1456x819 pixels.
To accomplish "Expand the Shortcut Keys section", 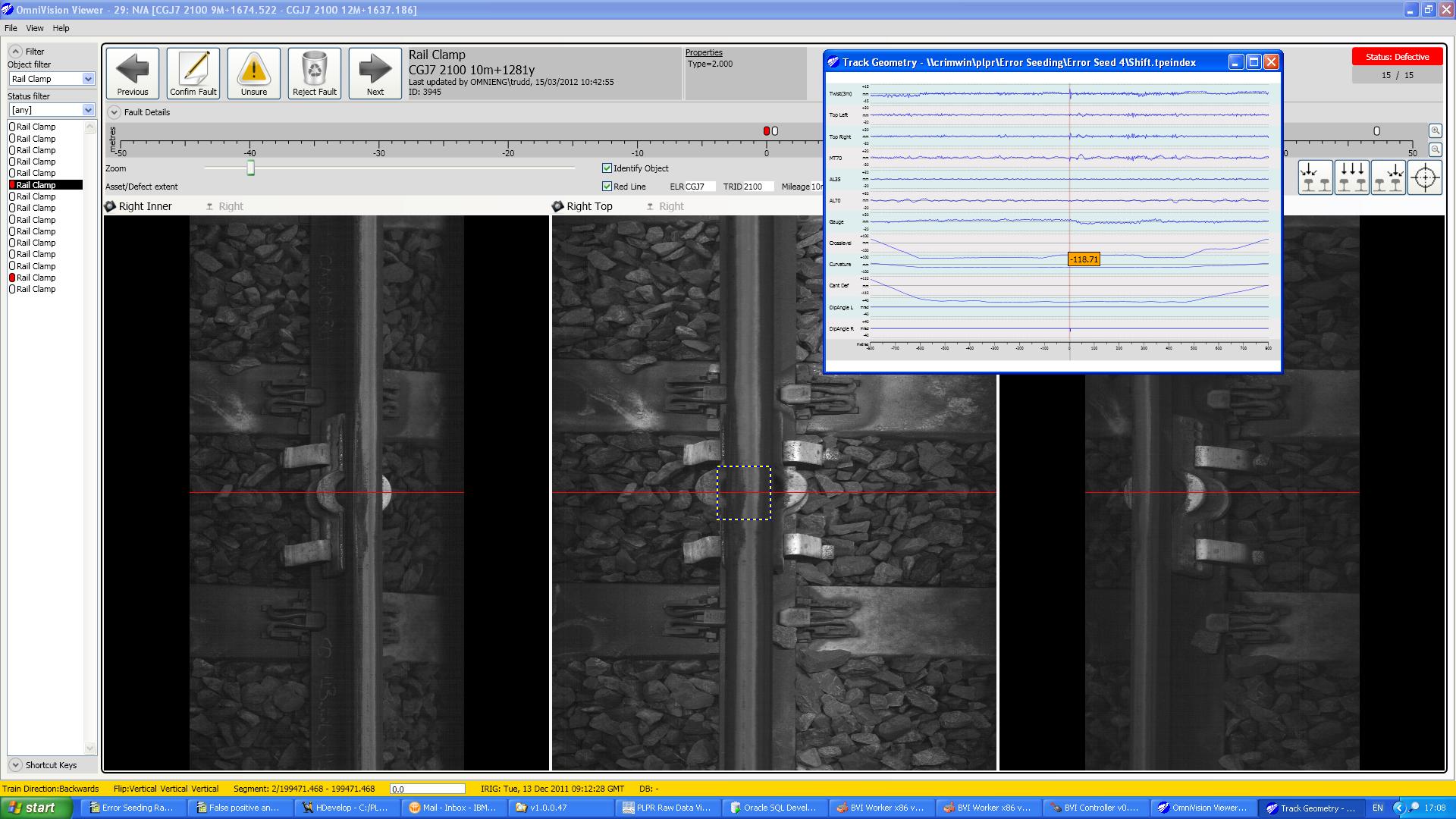I will 15,765.
